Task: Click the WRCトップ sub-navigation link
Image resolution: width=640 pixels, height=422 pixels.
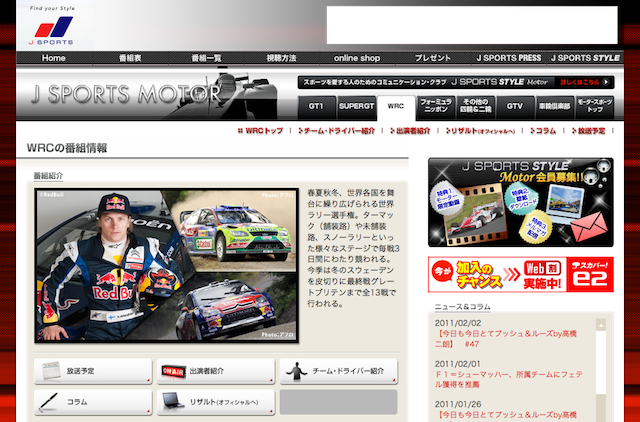Action: 261,131
